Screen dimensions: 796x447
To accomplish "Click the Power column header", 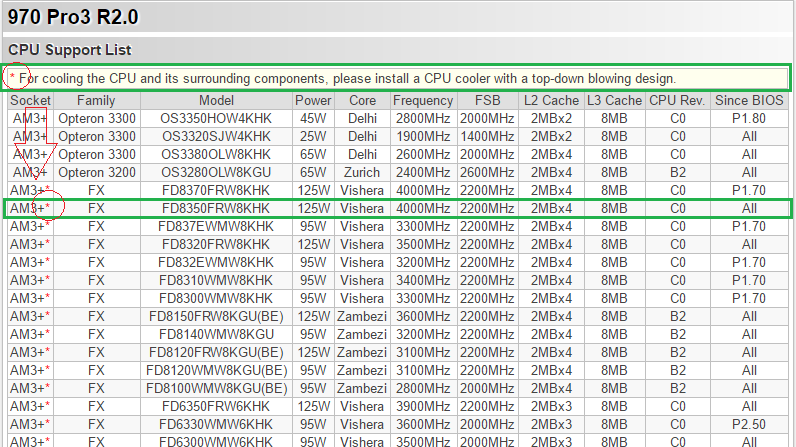I will tap(313, 100).
